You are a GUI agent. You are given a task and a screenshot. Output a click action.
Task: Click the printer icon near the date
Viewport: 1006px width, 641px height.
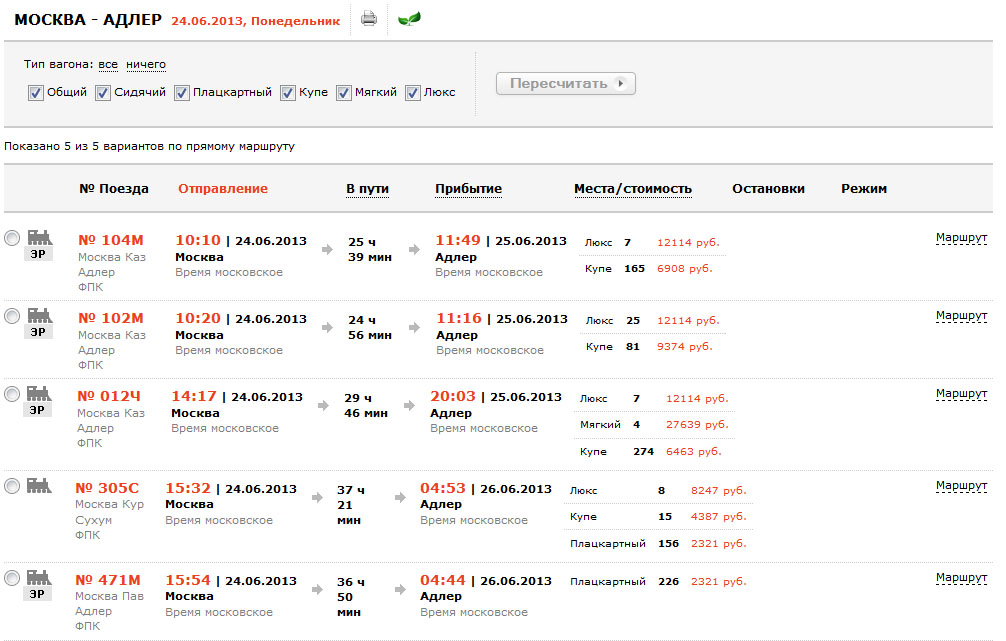[x=369, y=19]
